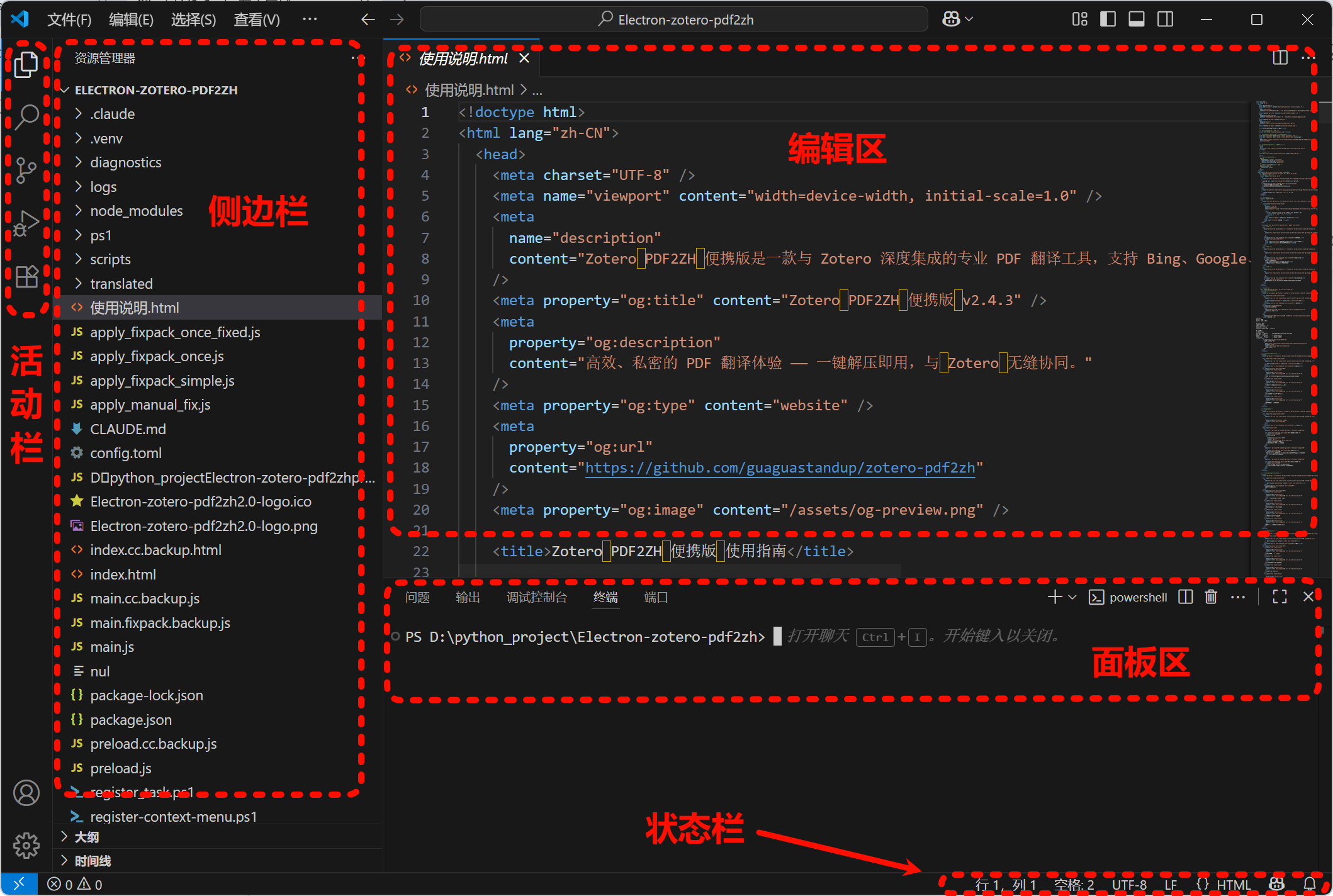The width and height of the screenshot is (1333, 896).
Task: Expand the 大纲 outline section
Action: tap(86, 837)
